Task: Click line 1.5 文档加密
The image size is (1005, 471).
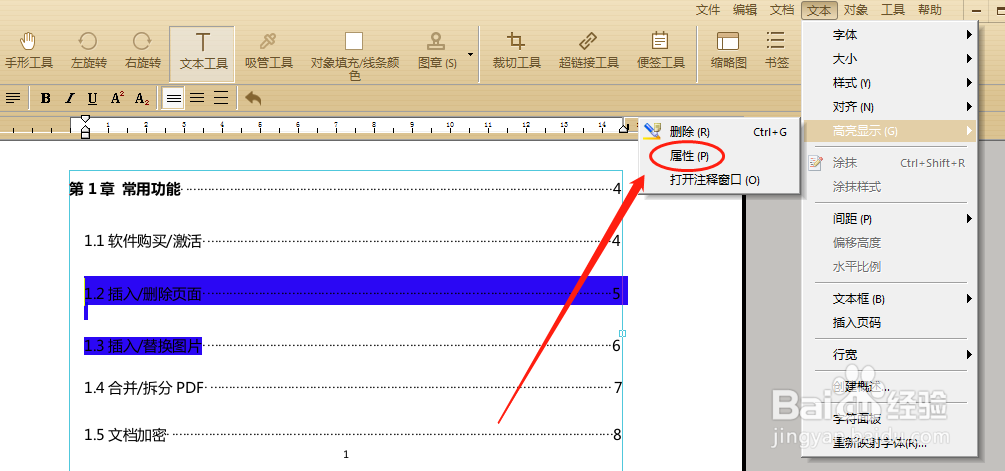Action: click(126, 435)
